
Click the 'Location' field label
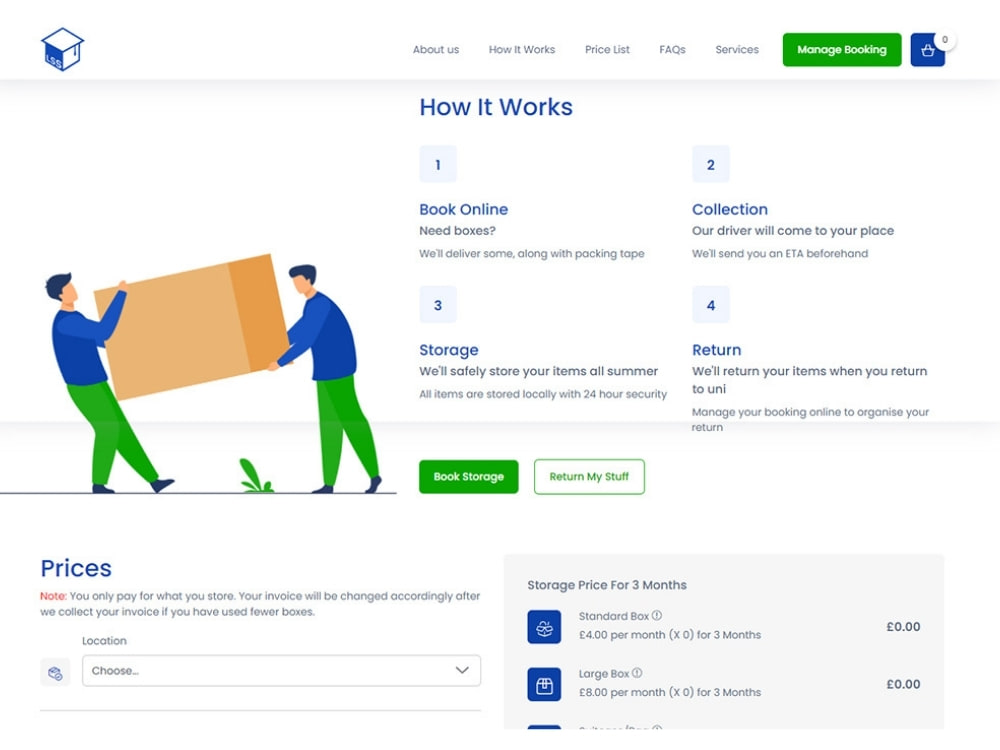(x=105, y=640)
